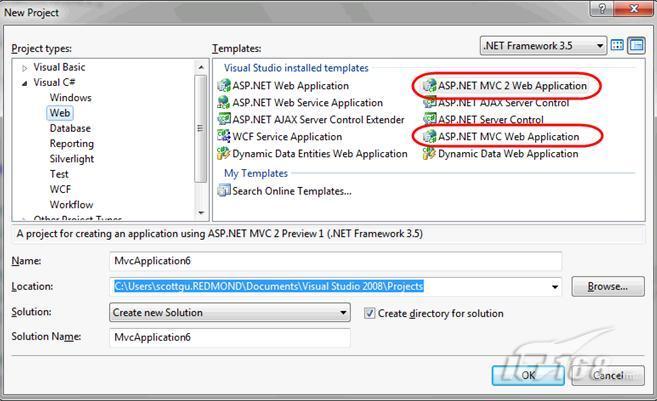Click the Search Online Templates icon
This screenshot has width=657, height=401.
pos(224,191)
